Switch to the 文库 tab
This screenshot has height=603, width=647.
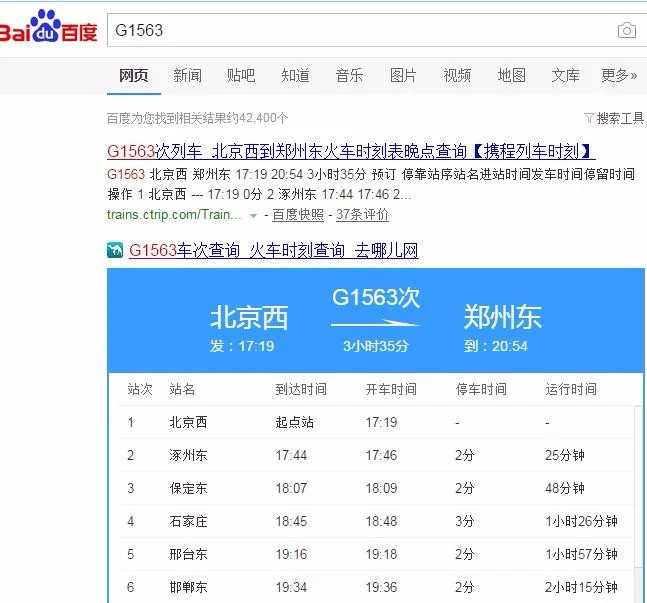(x=565, y=76)
